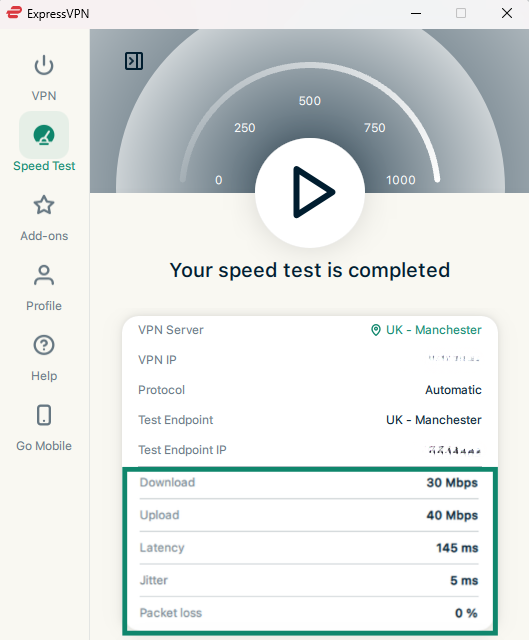
Task: Open the Help question mark section
Action: point(44,358)
